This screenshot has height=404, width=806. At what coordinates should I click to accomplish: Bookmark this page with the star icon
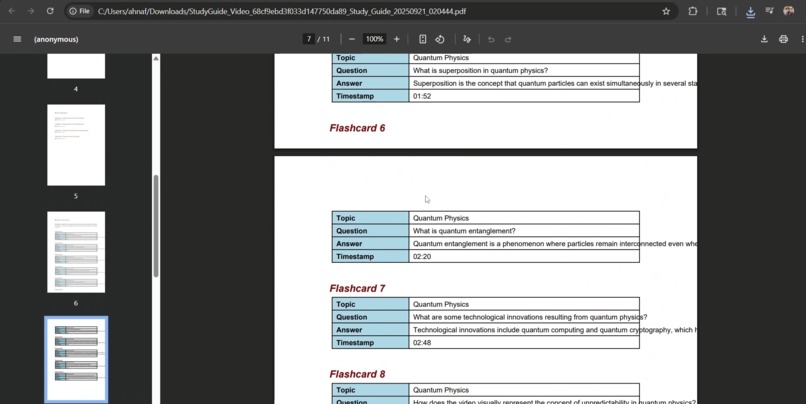(666, 11)
